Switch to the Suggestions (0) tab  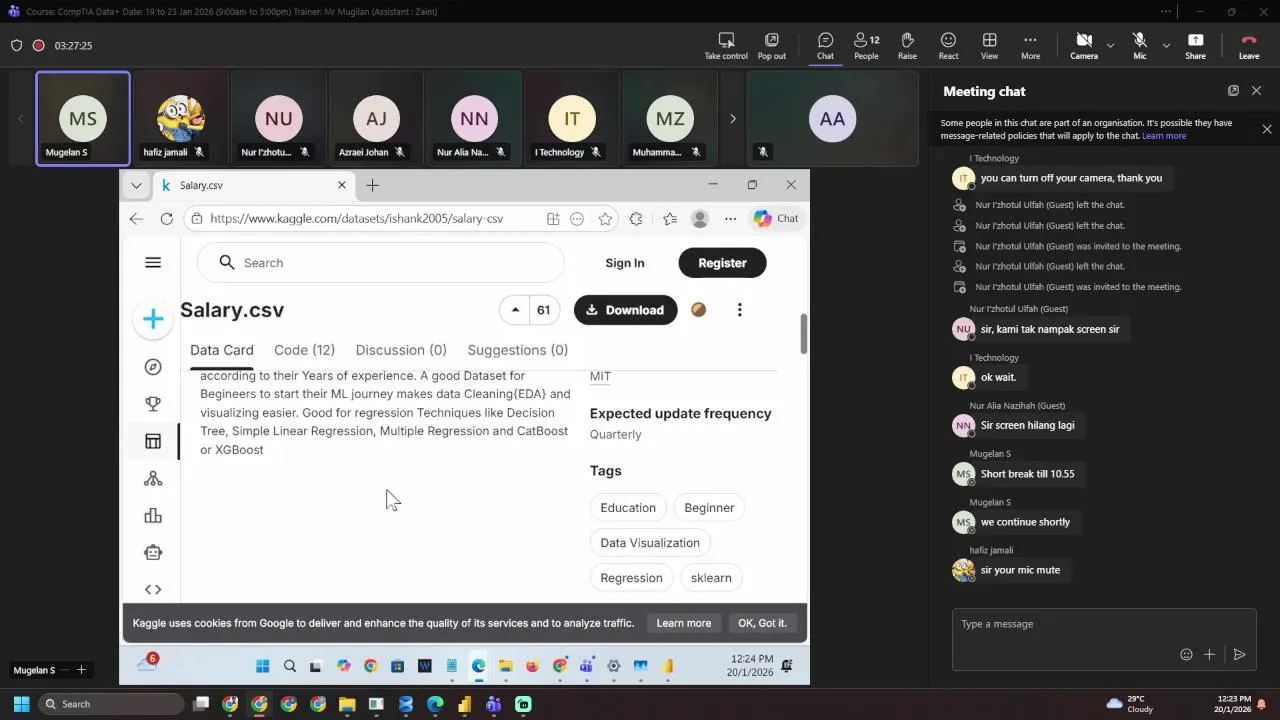point(518,350)
